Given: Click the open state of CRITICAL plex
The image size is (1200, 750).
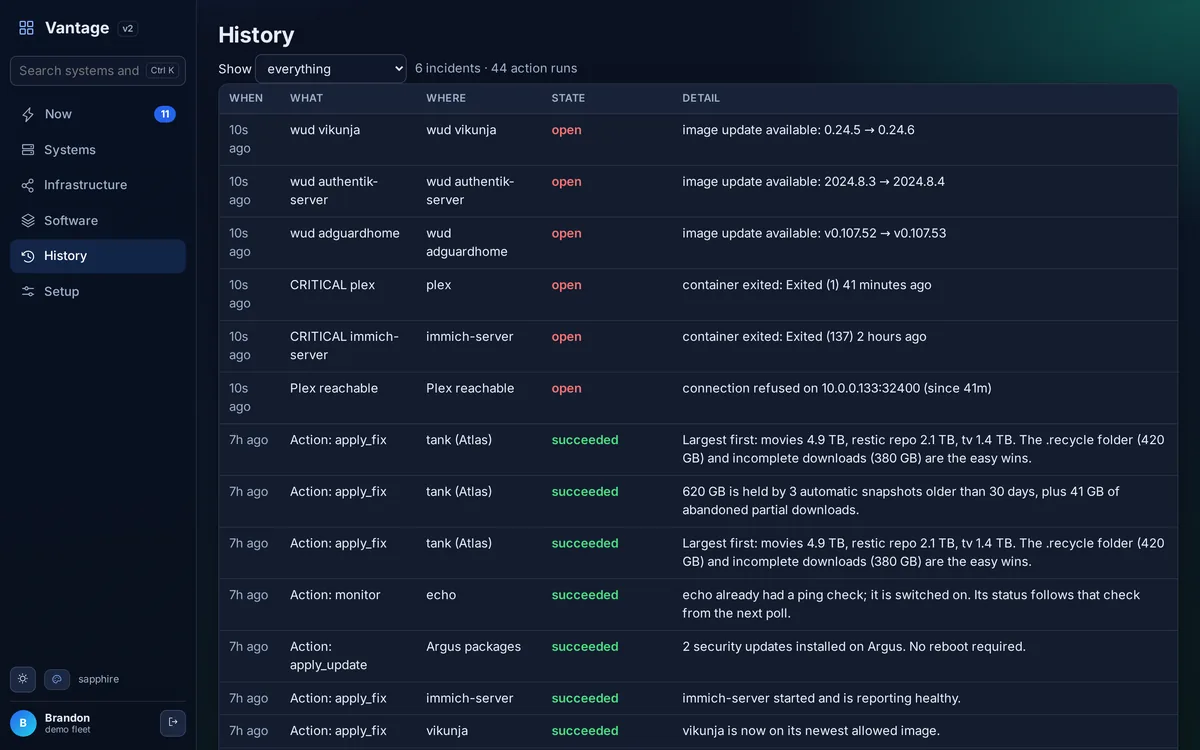Looking at the screenshot, I should pyautogui.click(x=566, y=285).
